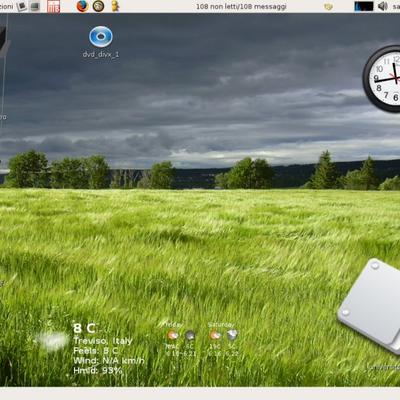
Task: Open the yellow buddy messenger launcher
Action: click(x=115, y=6)
